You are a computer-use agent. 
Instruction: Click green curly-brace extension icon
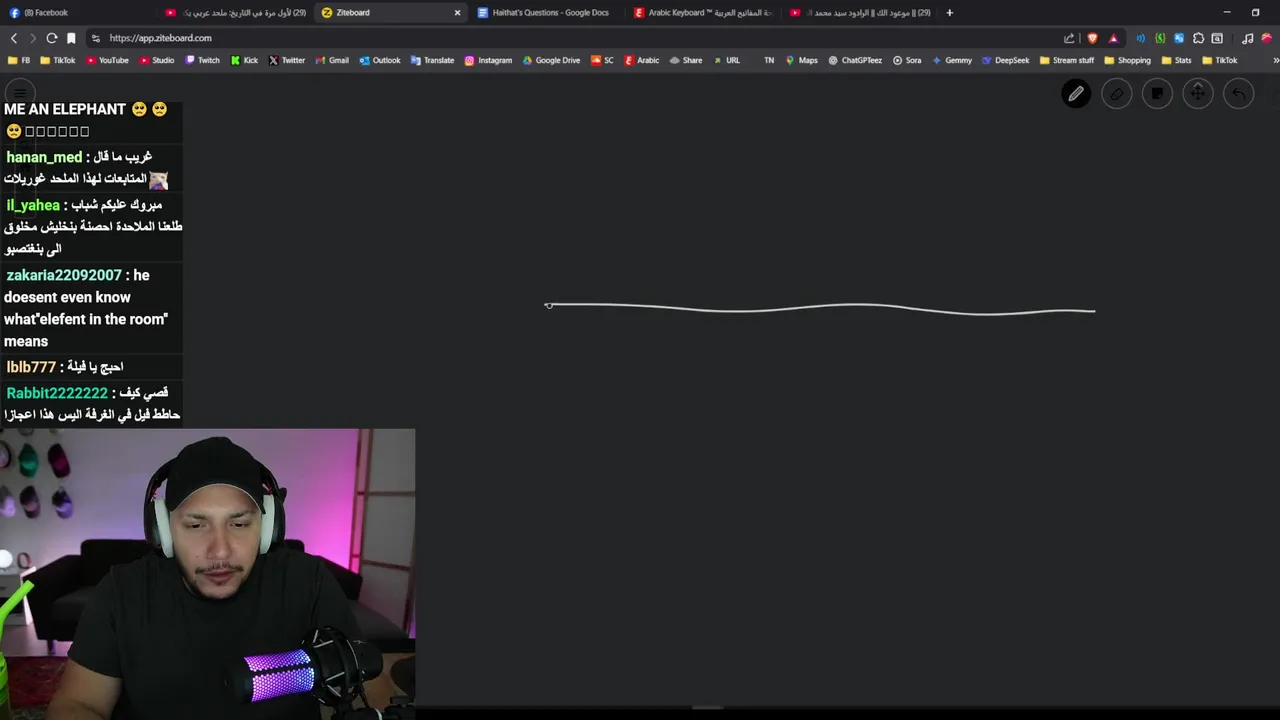pyautogui.click(x=1160, y=38)
